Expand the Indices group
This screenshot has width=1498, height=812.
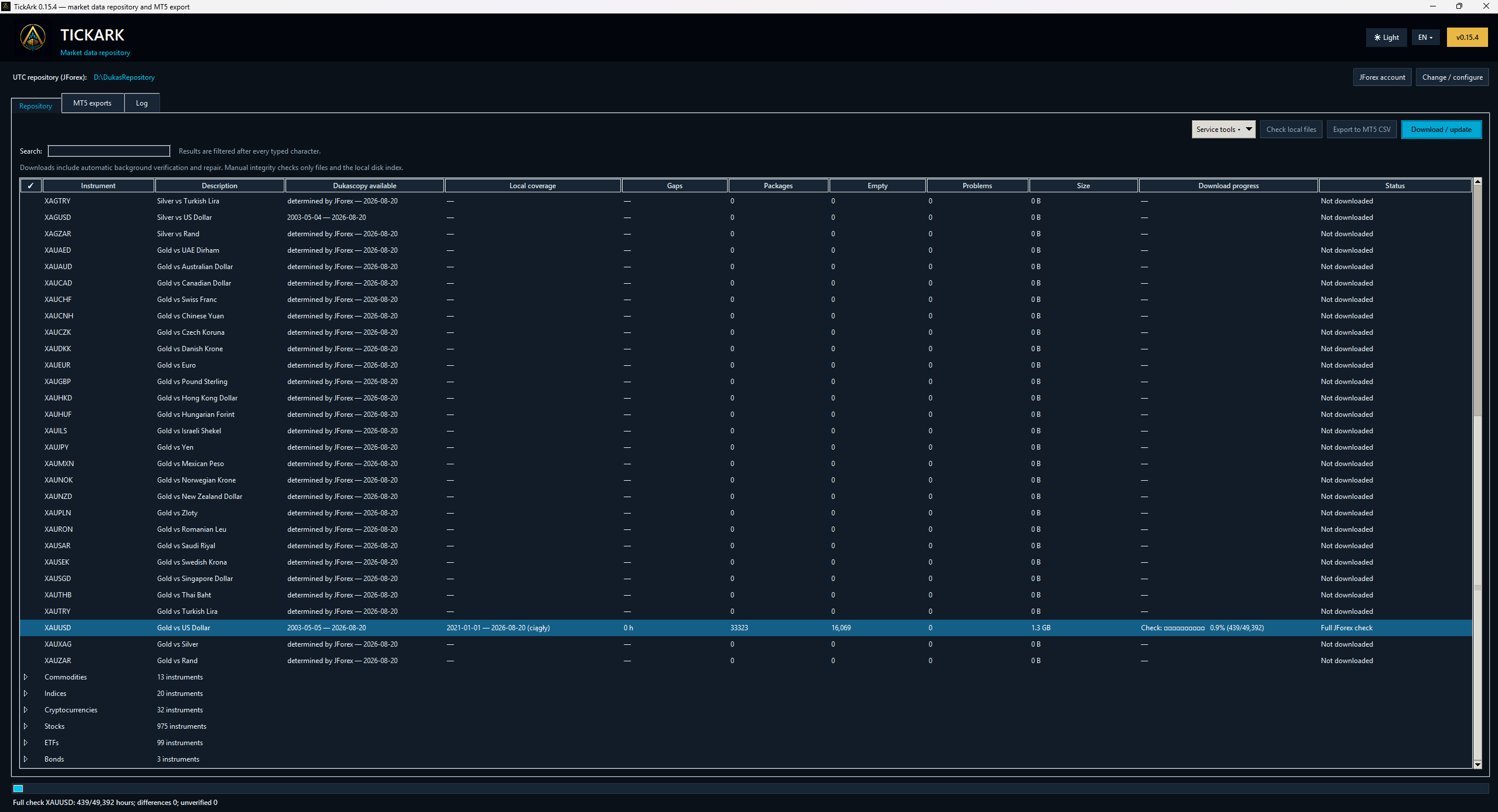point(26,694)
